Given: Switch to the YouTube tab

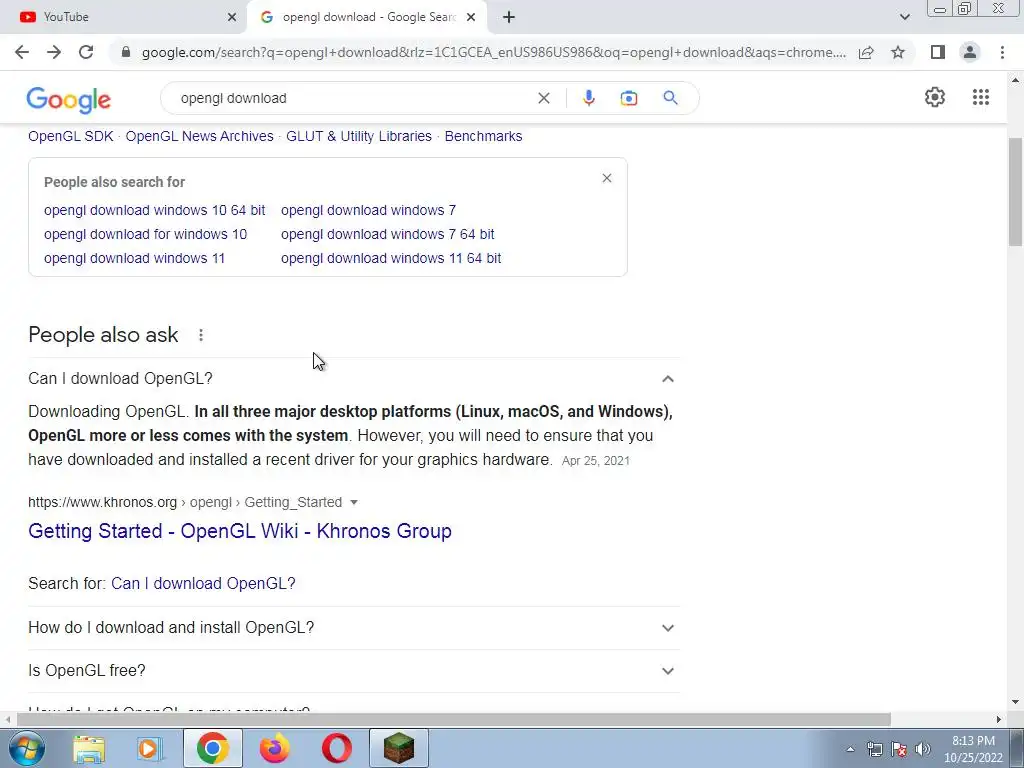Looking at the screenshot, I should coord(124,17).
